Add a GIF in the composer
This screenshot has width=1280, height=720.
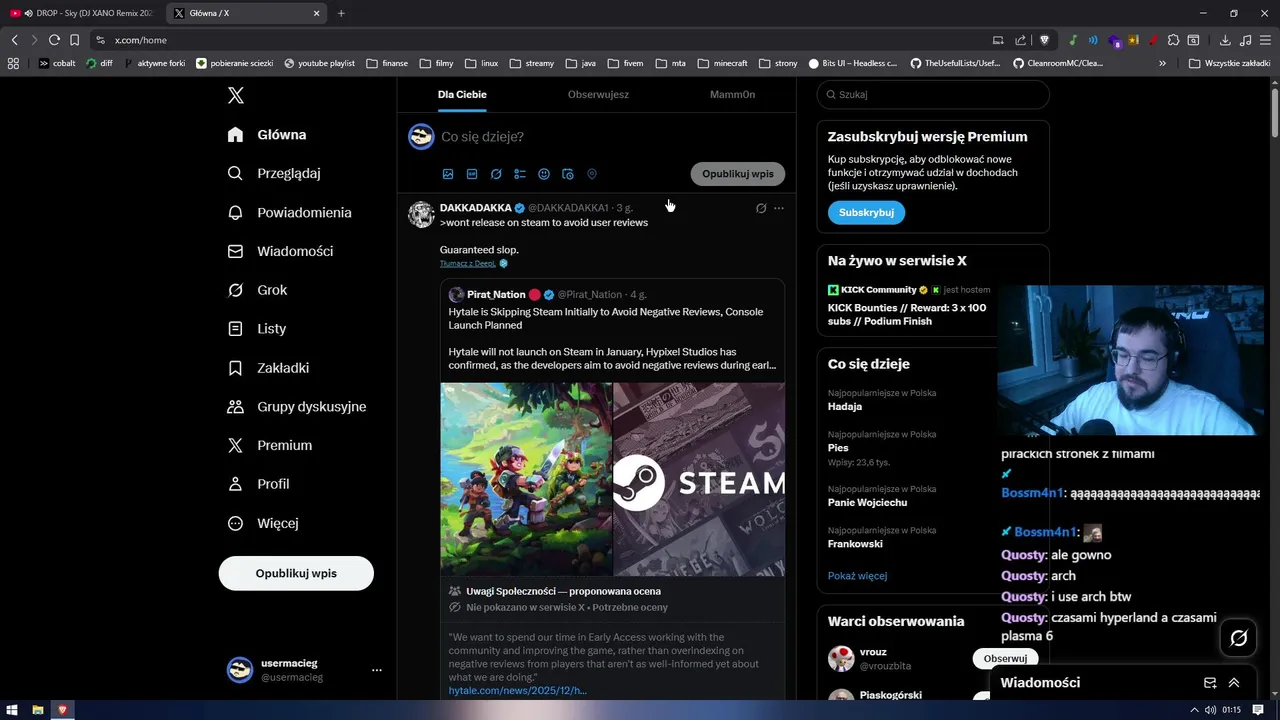tap(472, 174)
